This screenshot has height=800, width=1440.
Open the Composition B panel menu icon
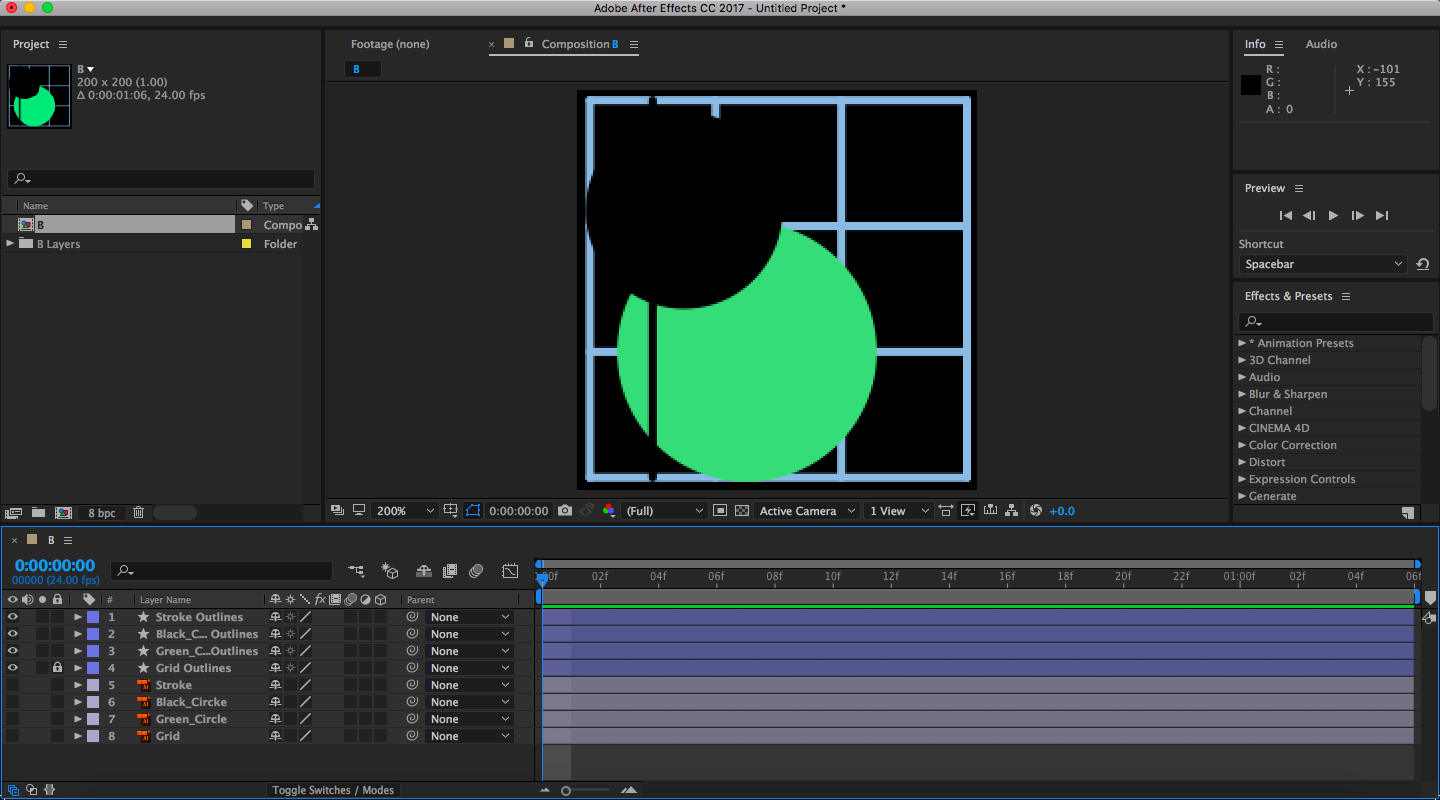pyautogui.click(x=633, y=45)
